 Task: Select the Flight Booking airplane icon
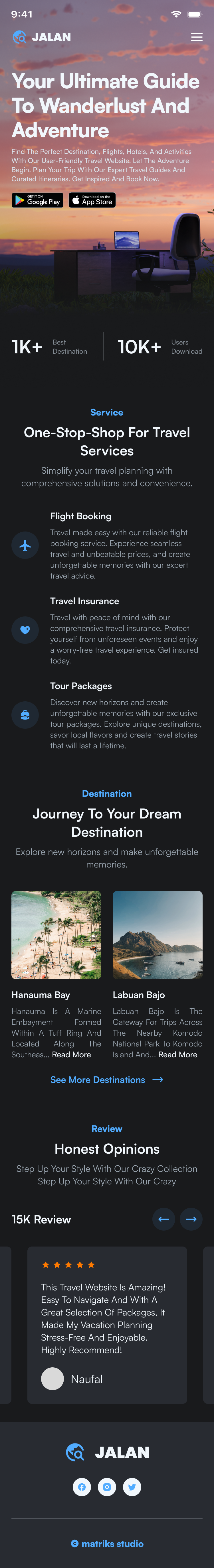point(25,545)
